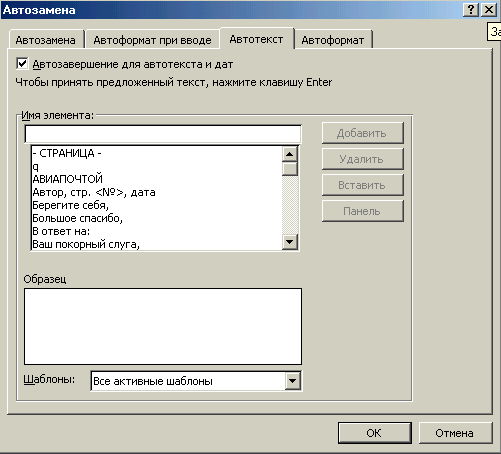Pick 'Ваш покорный слуга,' entry
Image resolution: width=501 pixels, height=454 pixels.
(157, 244)
